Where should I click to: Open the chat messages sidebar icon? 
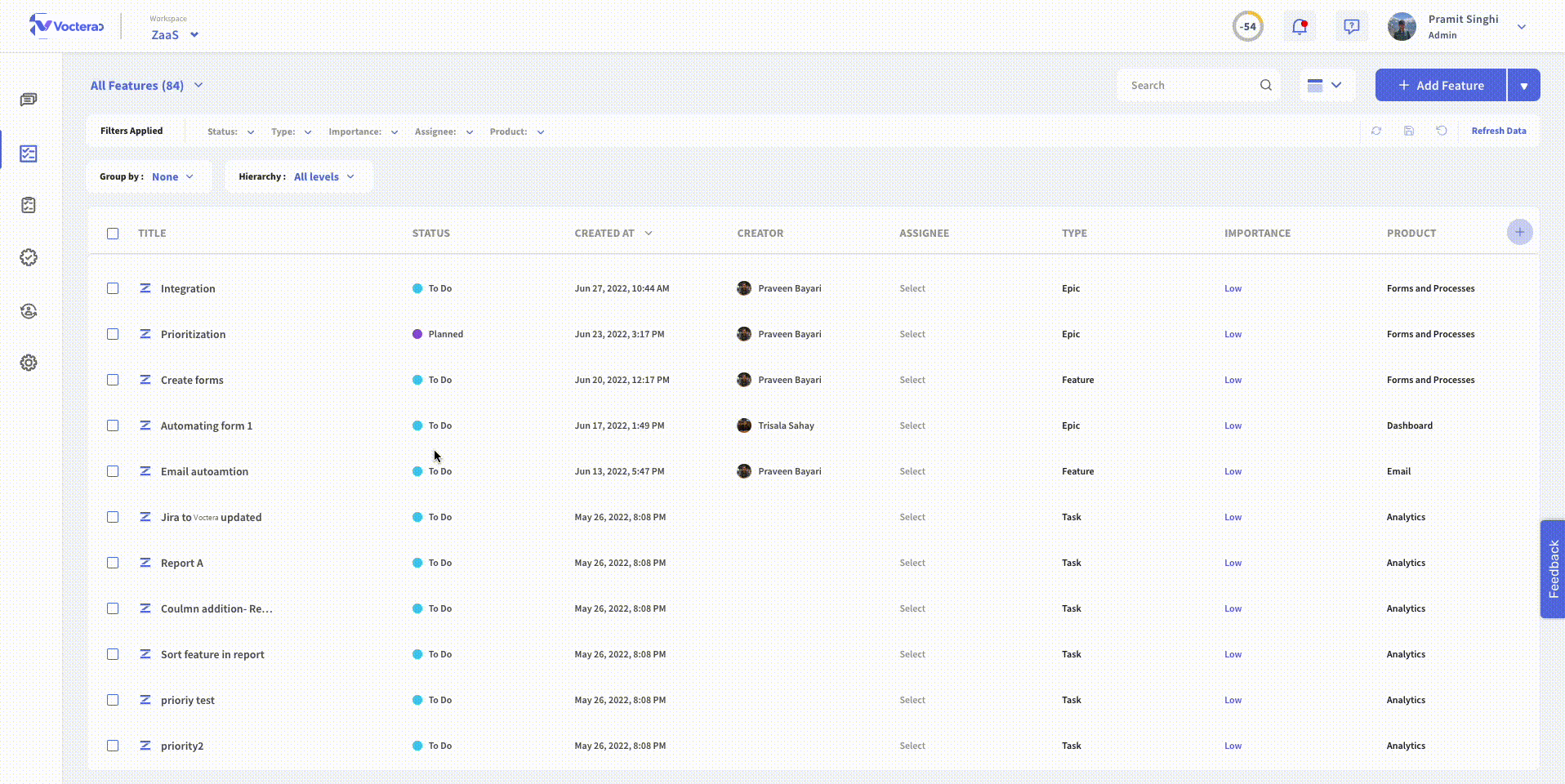point(29,100)
